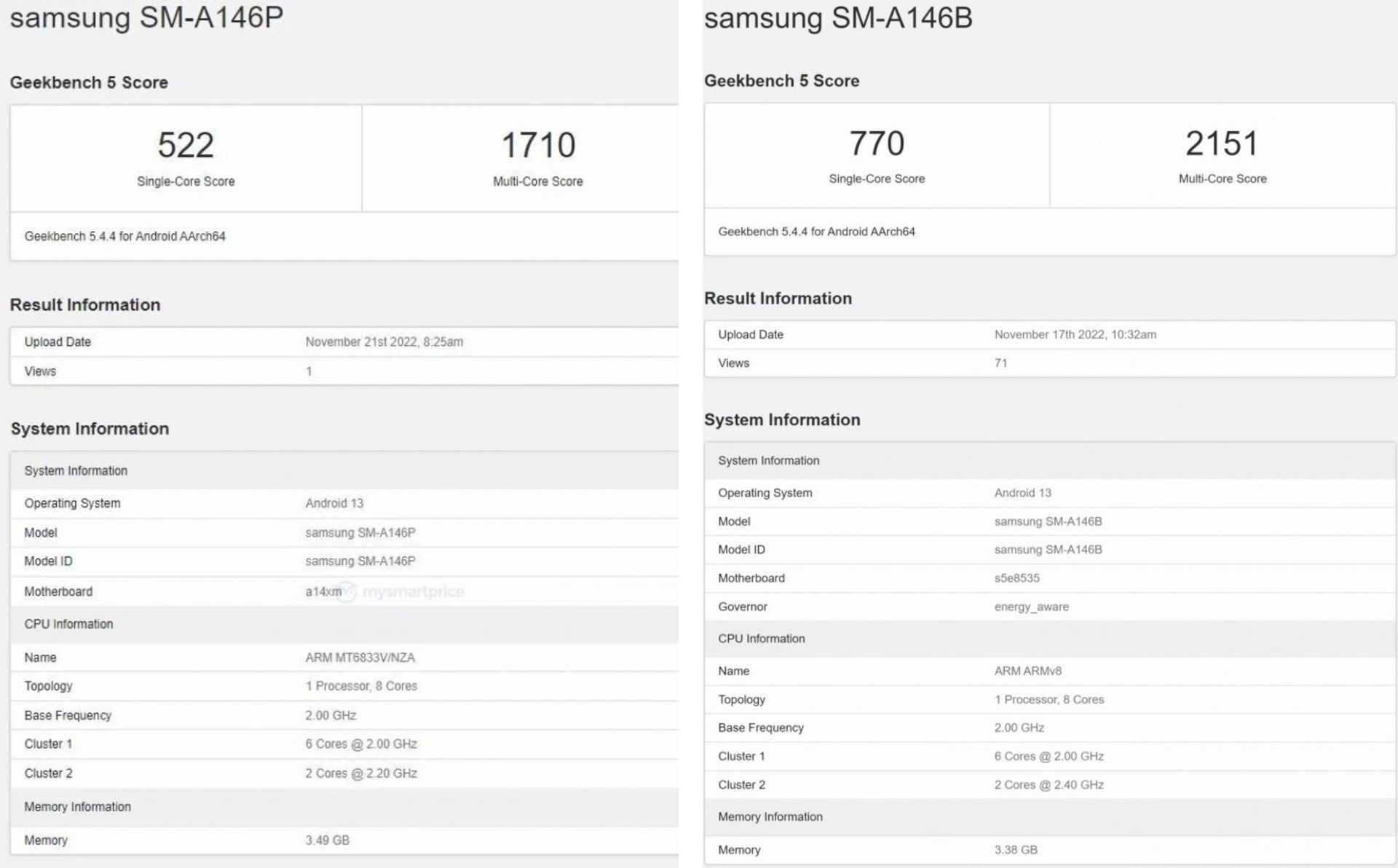Click the 2 Cores @ 2.20 GHz entry
Screen dimensions: 1398x868
360,773
